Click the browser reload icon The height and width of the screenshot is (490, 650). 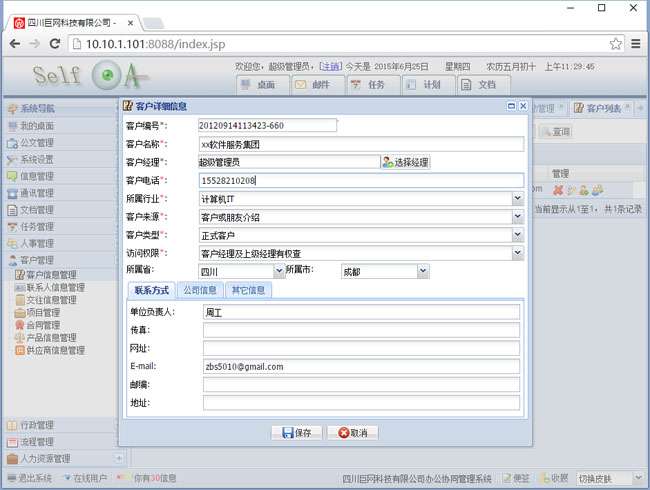(55, 44)
